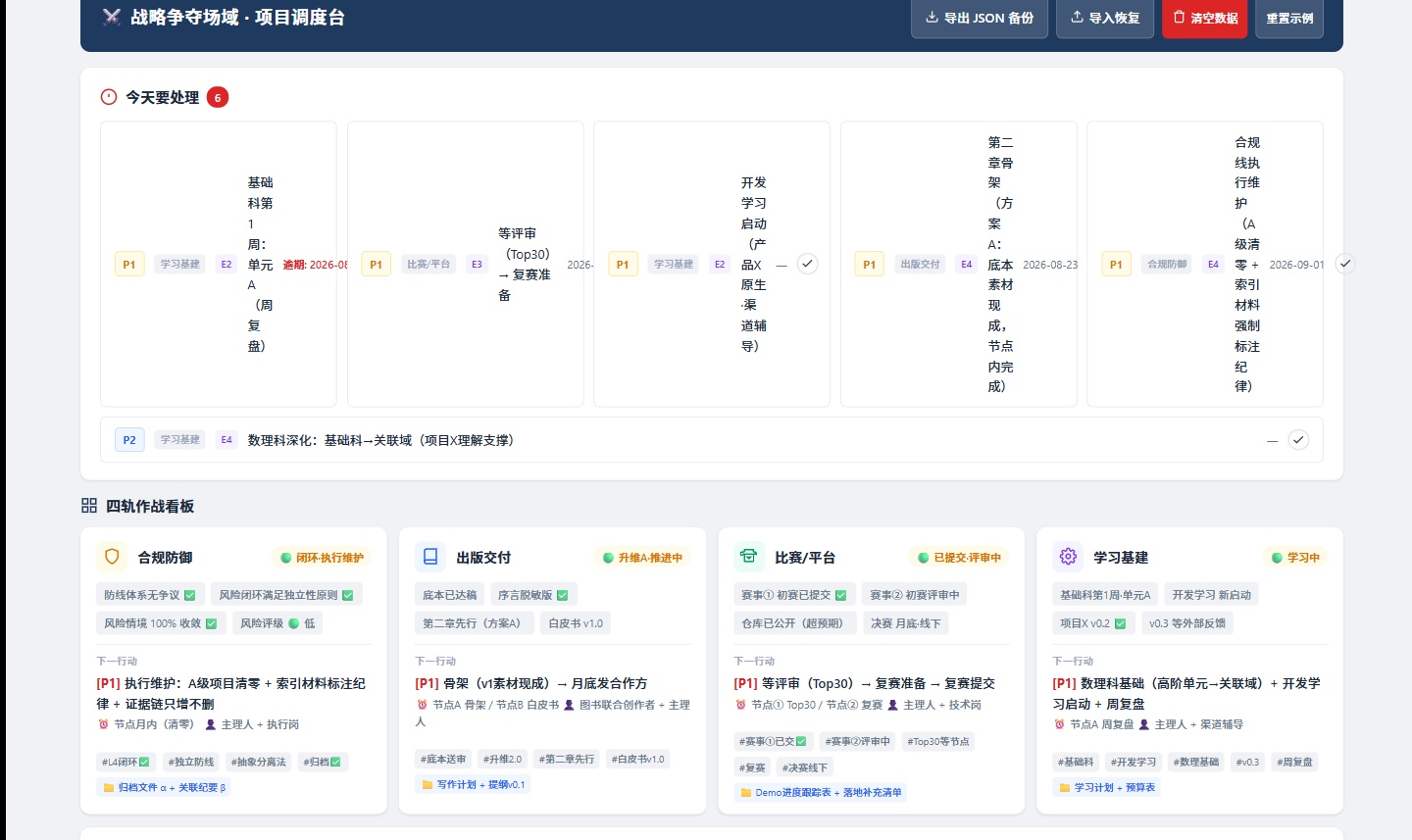The height and width of the screenshot is (840, 1412).
Task: Click status badge 学习中
Action: [x=1295, y=558]
